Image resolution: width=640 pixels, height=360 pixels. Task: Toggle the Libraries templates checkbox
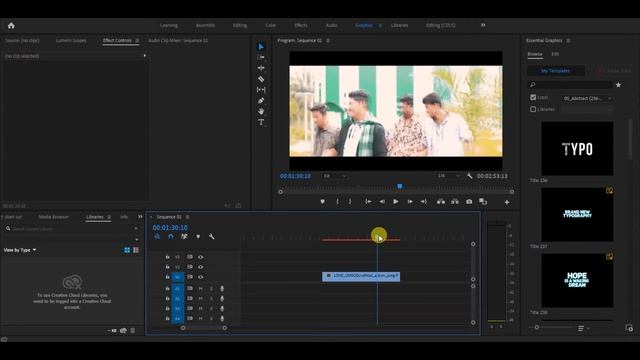click(533, 109)
